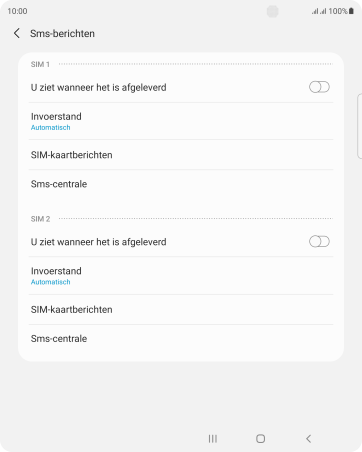Tap the battery icon in status bar
The width and height of the screenshot is (362, 452).
point(351,11)
